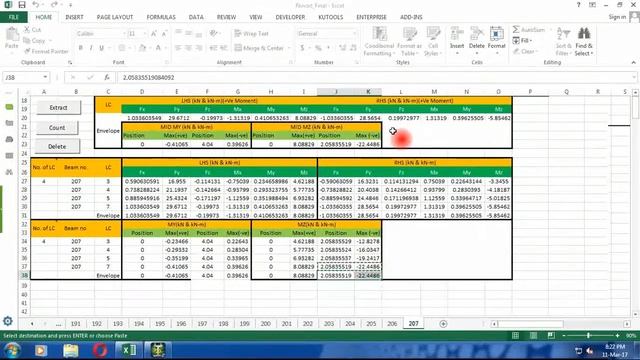
Task: Switch to the DEVELOPER tab
Action: (x=290, y=17)
